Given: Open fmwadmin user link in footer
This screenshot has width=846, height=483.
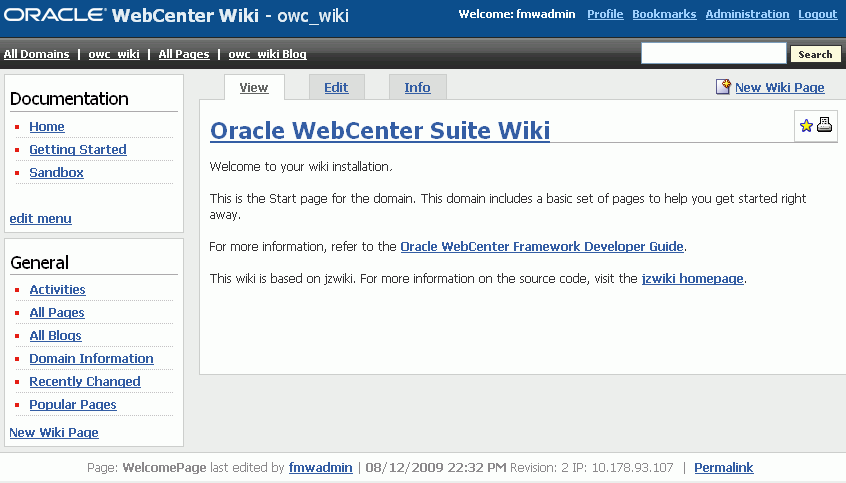Looking at the screenshot, I should (320, 467).
